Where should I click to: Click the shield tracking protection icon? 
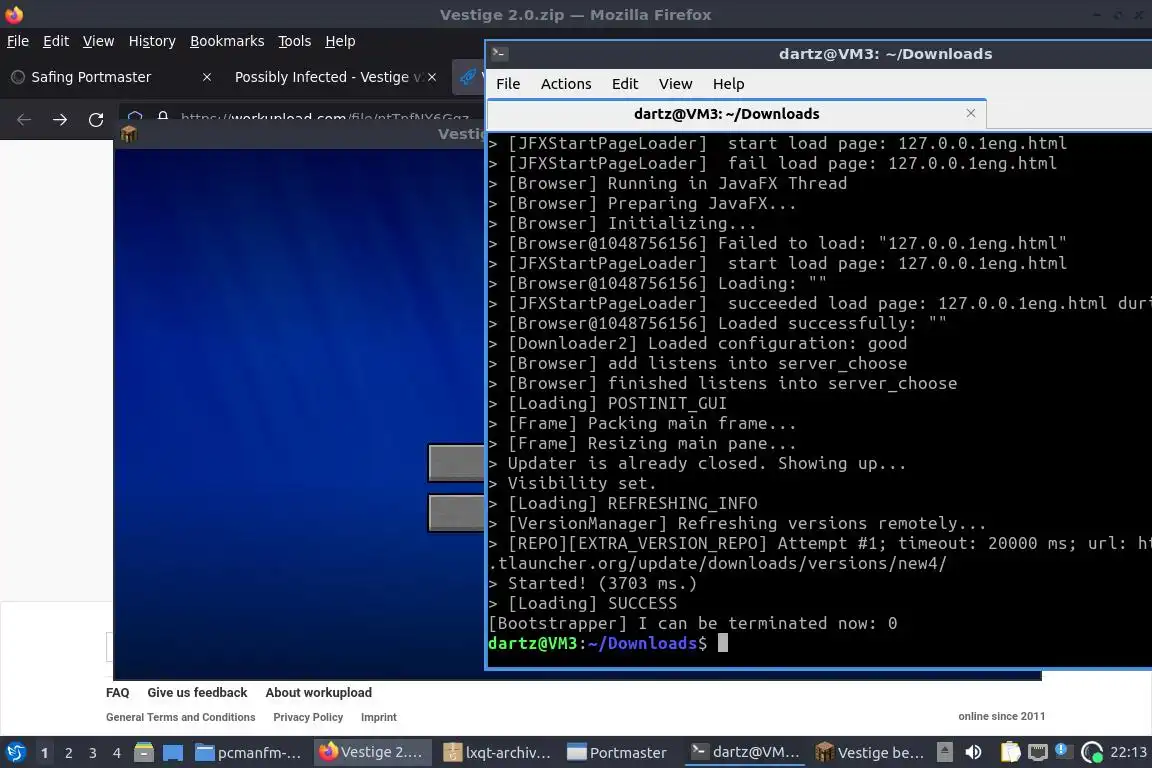[134, 117]
